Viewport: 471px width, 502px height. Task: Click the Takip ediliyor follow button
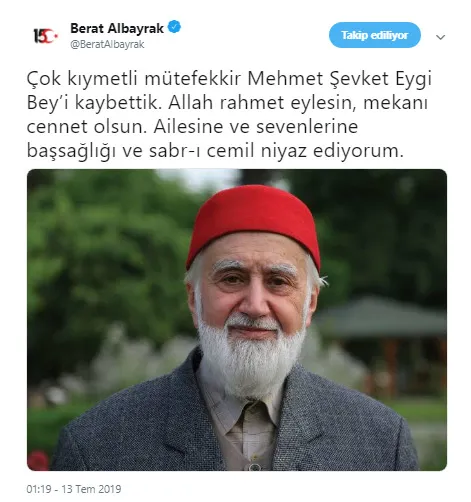[375, 35]
